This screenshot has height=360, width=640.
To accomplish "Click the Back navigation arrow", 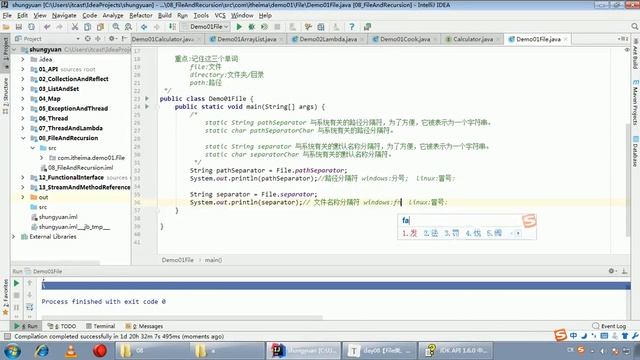I will click(144, 27).
